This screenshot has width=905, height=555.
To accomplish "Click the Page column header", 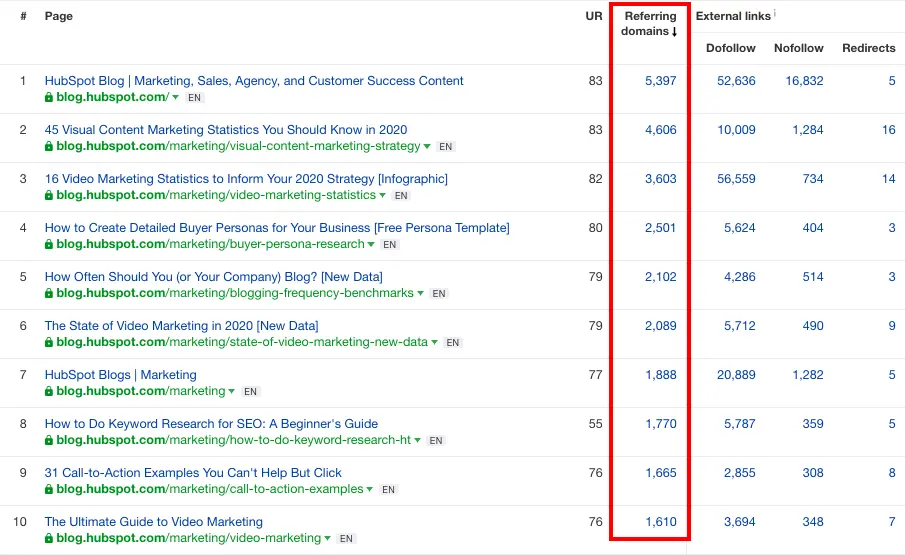I will pos(58,16).
